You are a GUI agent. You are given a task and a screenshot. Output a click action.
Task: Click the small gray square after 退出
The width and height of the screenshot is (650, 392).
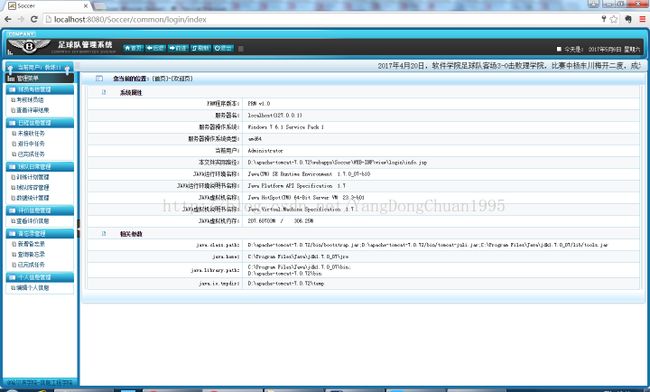[x=240, y=48]
